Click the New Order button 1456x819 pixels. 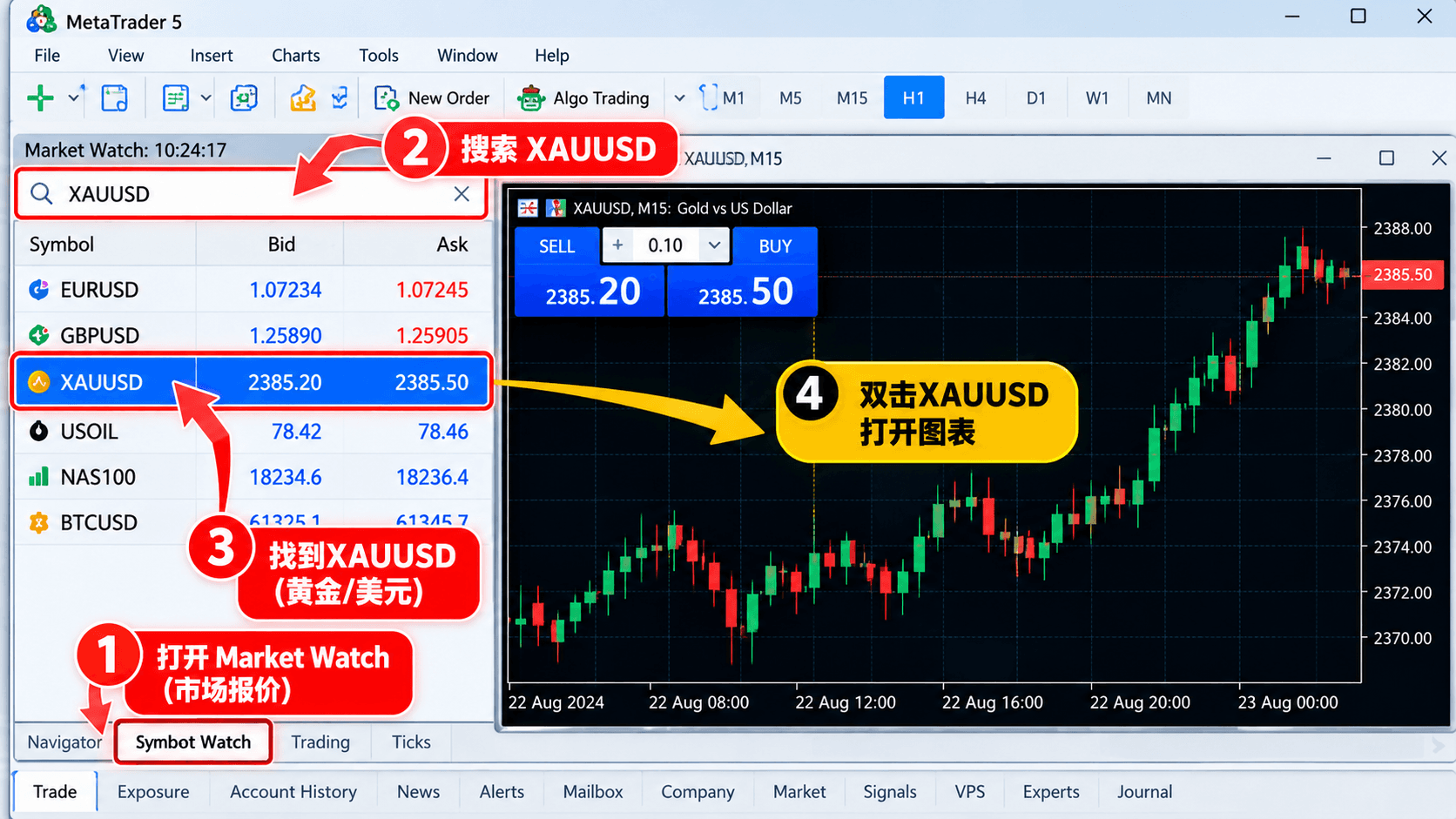tap(432, 98)
